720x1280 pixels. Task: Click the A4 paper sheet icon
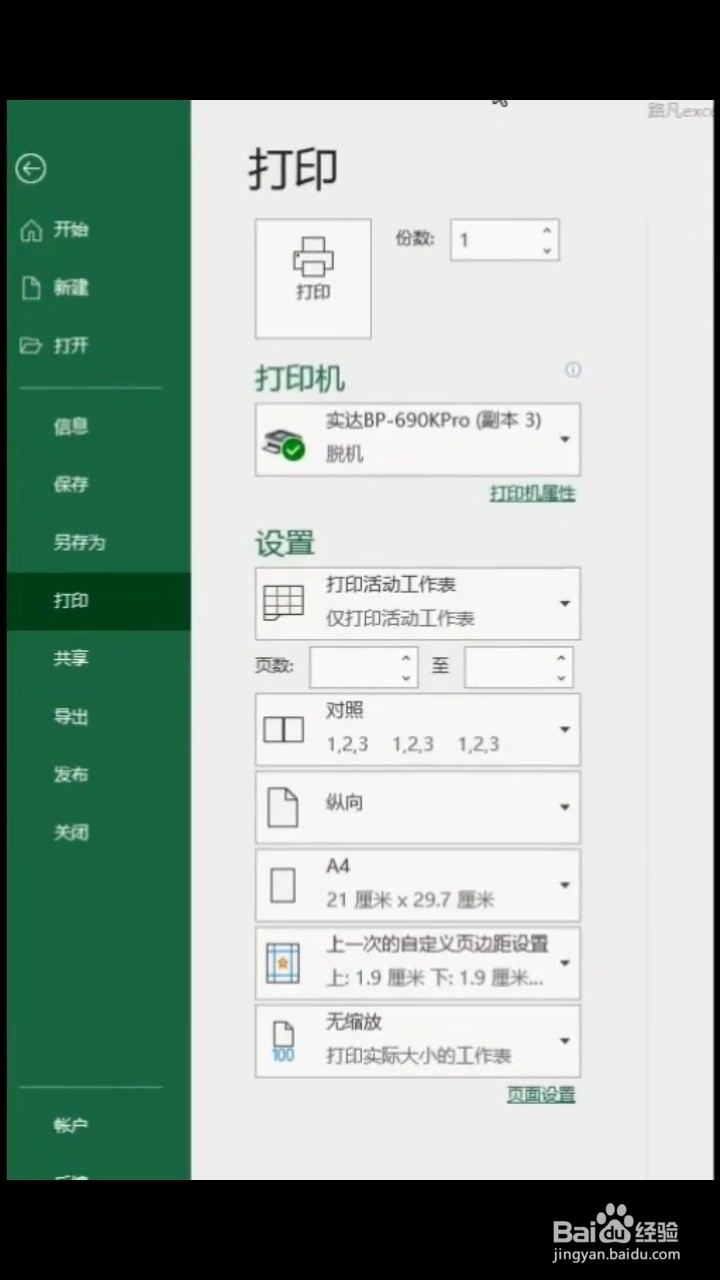[283, 885]
